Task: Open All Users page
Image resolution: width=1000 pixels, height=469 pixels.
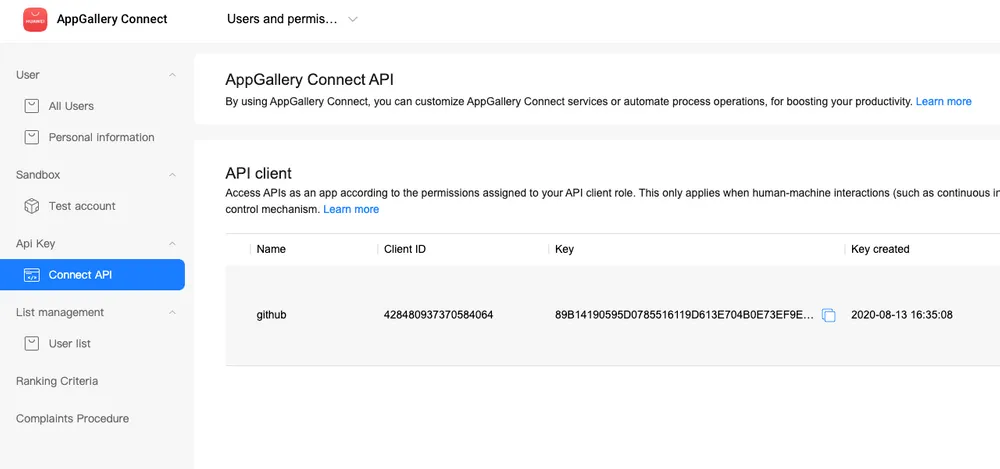Action: pos(71,106)
